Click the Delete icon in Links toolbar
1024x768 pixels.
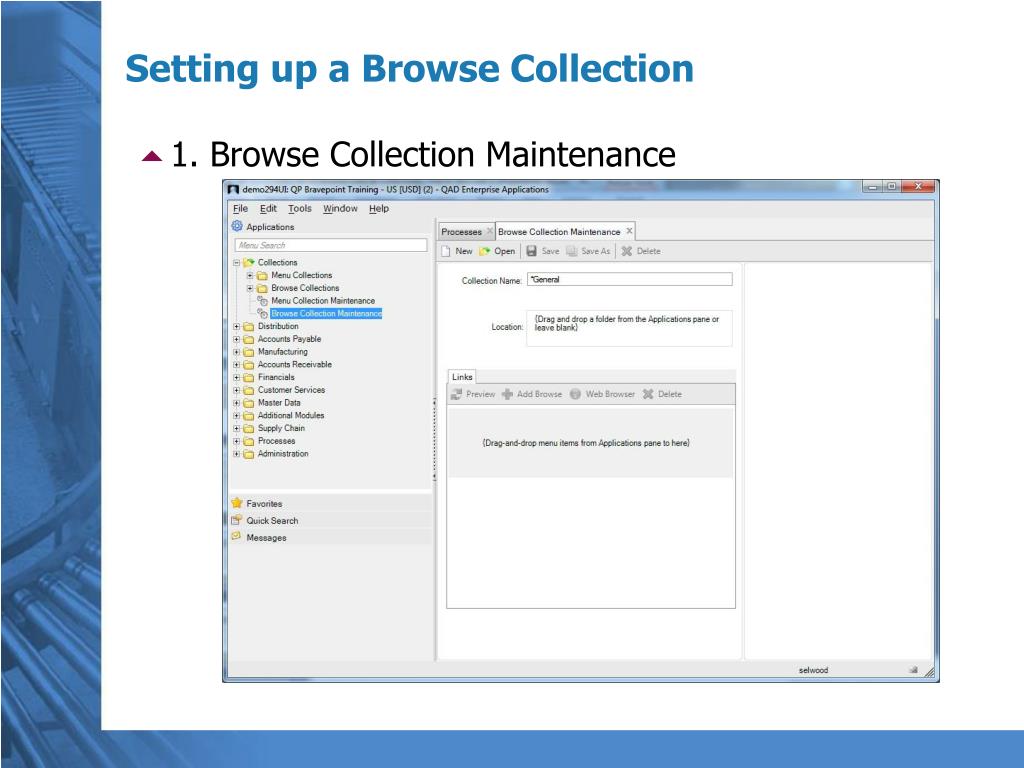648,394
